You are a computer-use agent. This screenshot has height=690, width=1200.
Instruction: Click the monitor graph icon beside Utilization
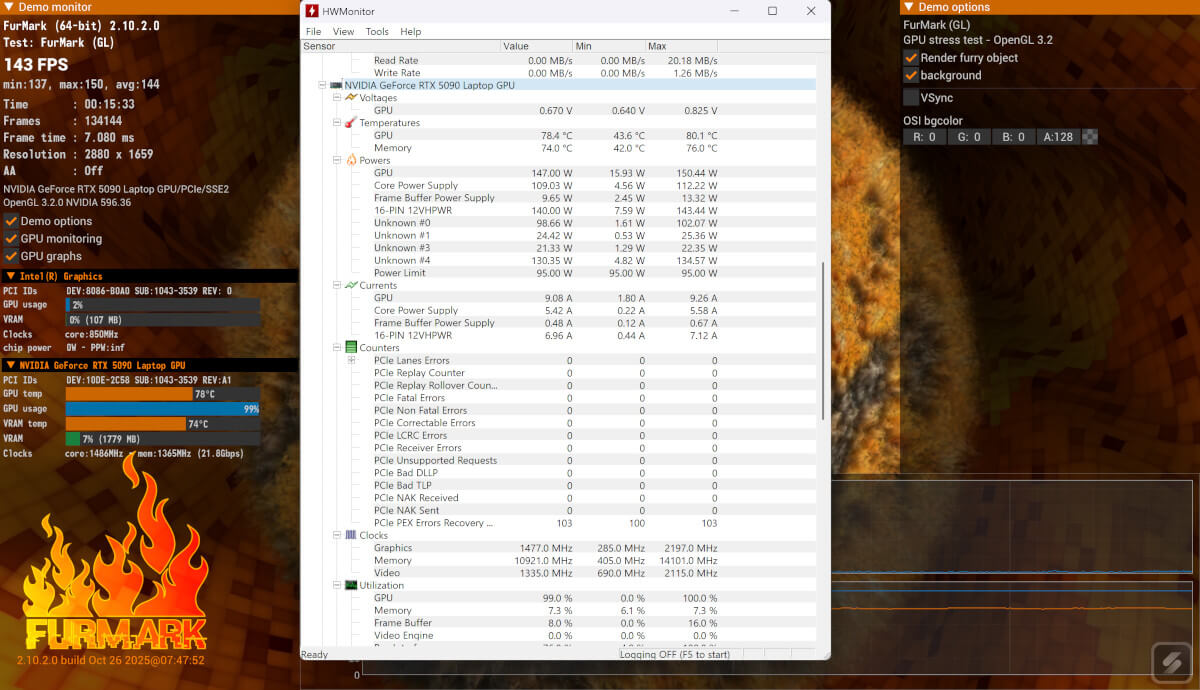point(351,585)
